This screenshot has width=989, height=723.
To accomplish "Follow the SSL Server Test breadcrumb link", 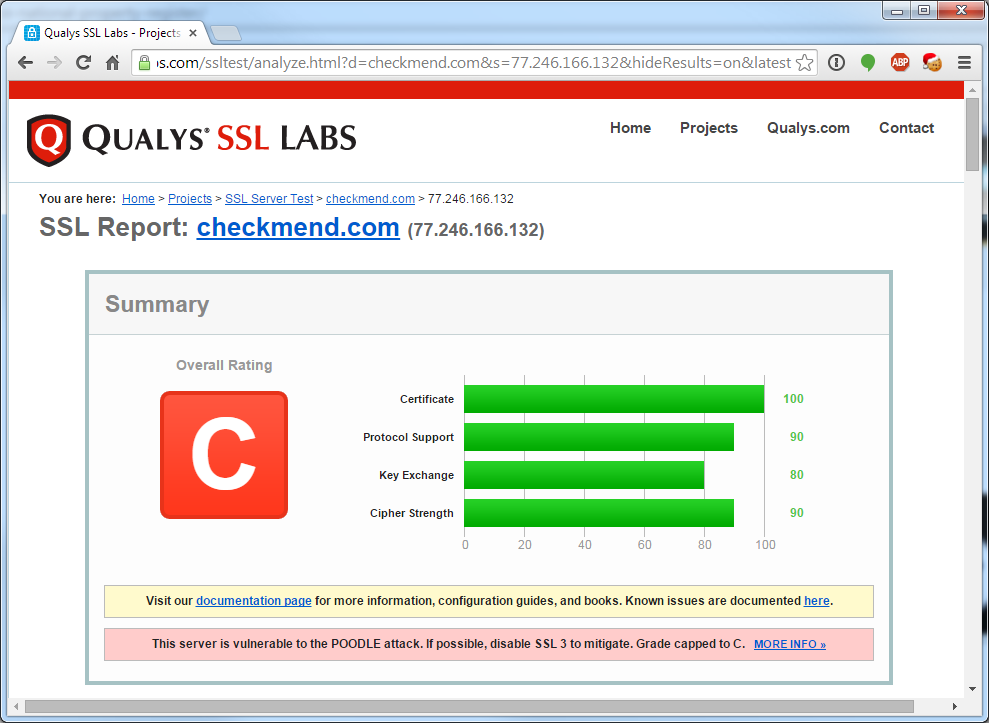I will [x=269, y=199].
